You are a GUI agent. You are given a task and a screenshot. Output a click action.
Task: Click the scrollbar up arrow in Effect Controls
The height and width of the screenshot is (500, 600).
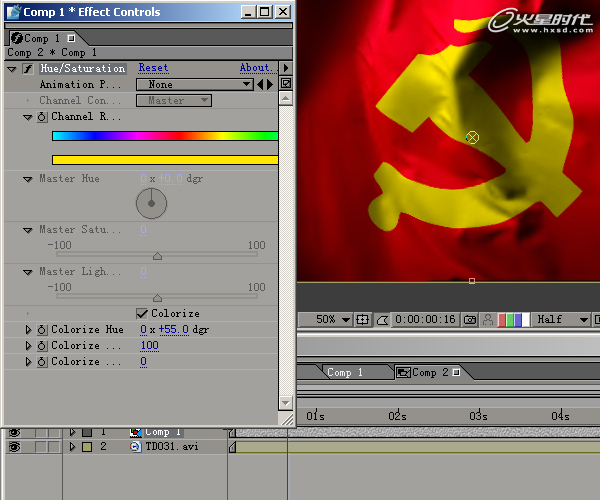285,98
